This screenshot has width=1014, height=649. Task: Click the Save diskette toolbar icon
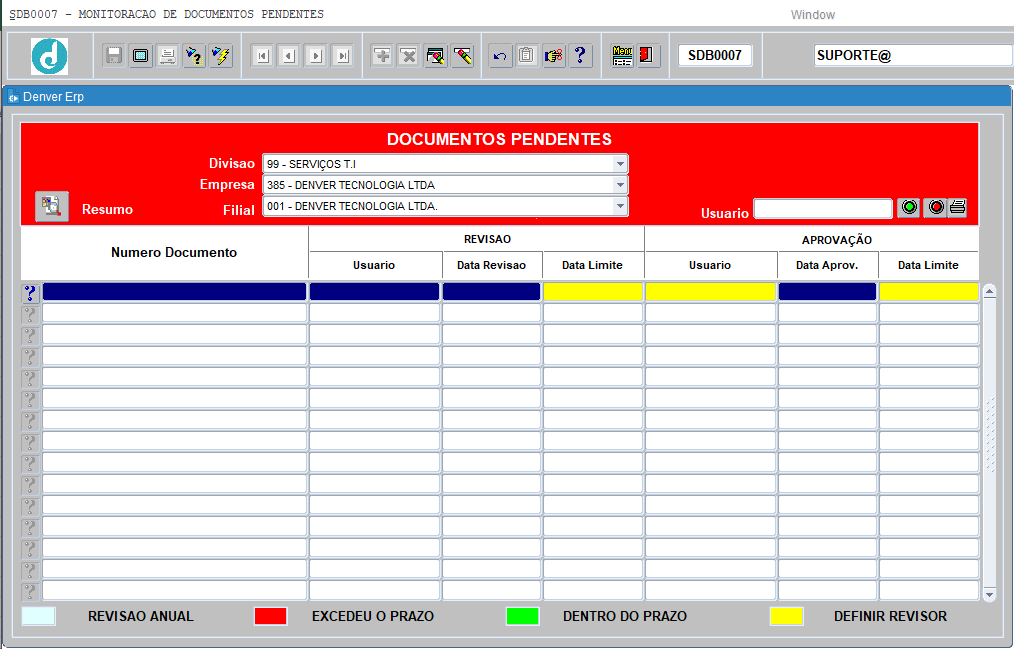[114, 56]
